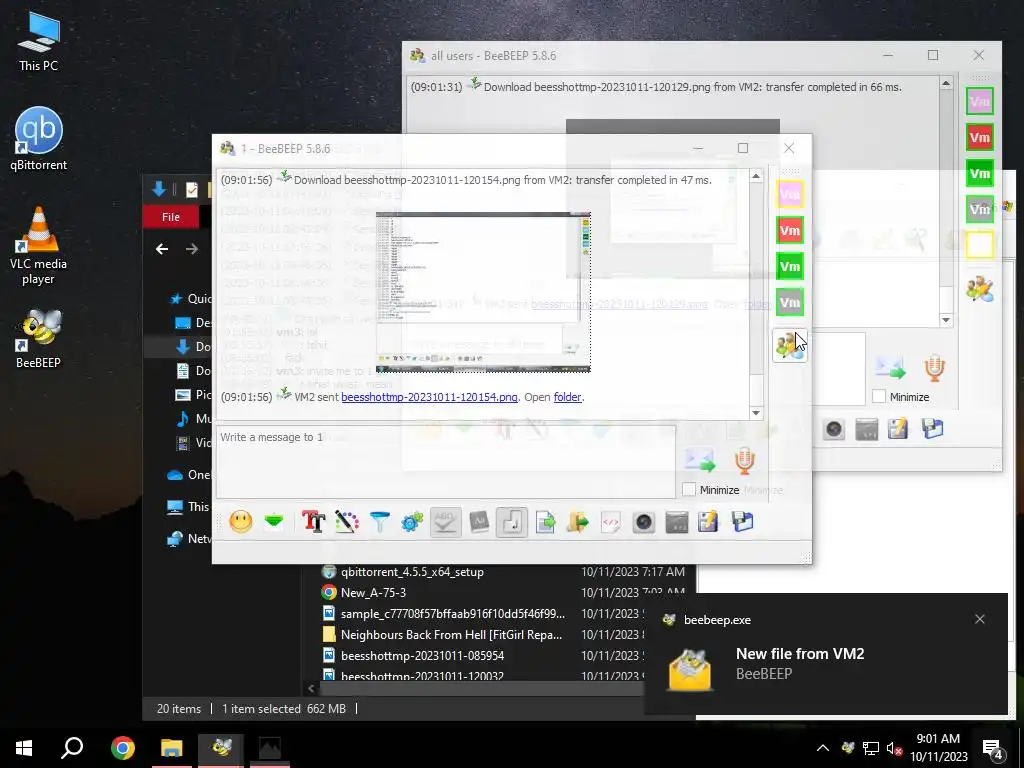Select beesshottmp-20231011-085954 file
Image resolution: width=1024 pixels, height=768 pixels.
click(x=423, y=655)
